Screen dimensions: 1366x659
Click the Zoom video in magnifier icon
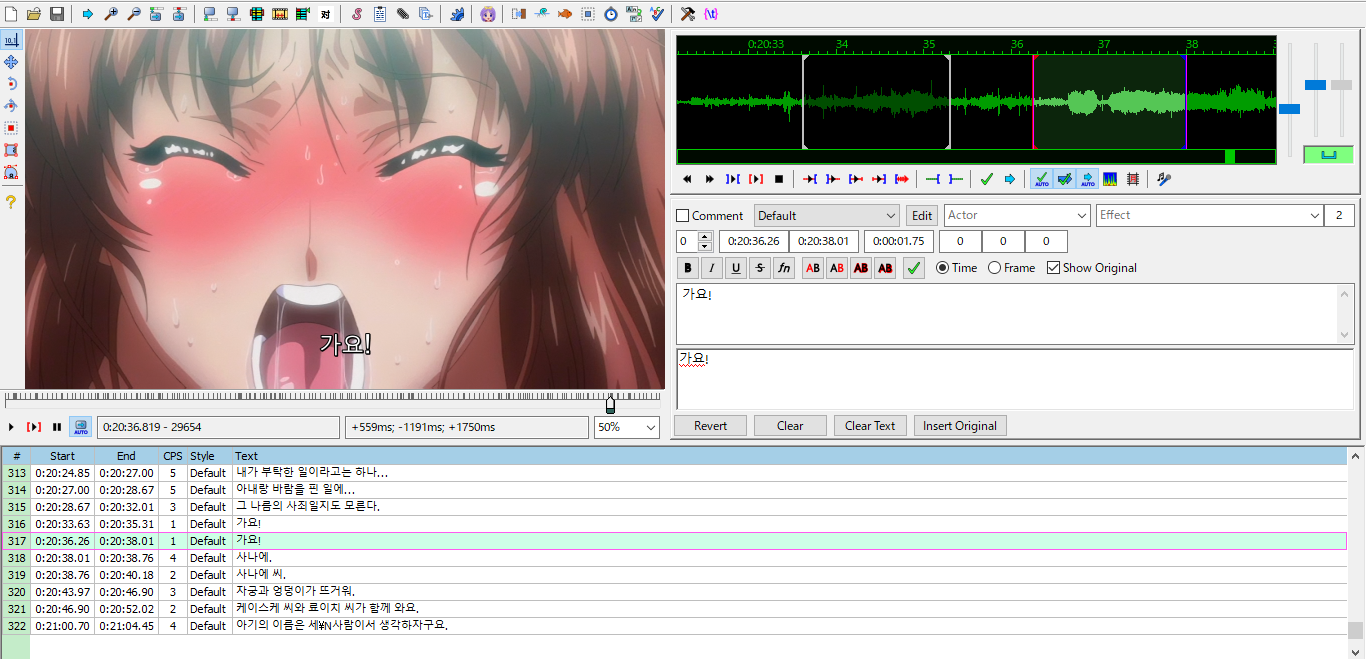pyautogui.click(x=111, y=14)
